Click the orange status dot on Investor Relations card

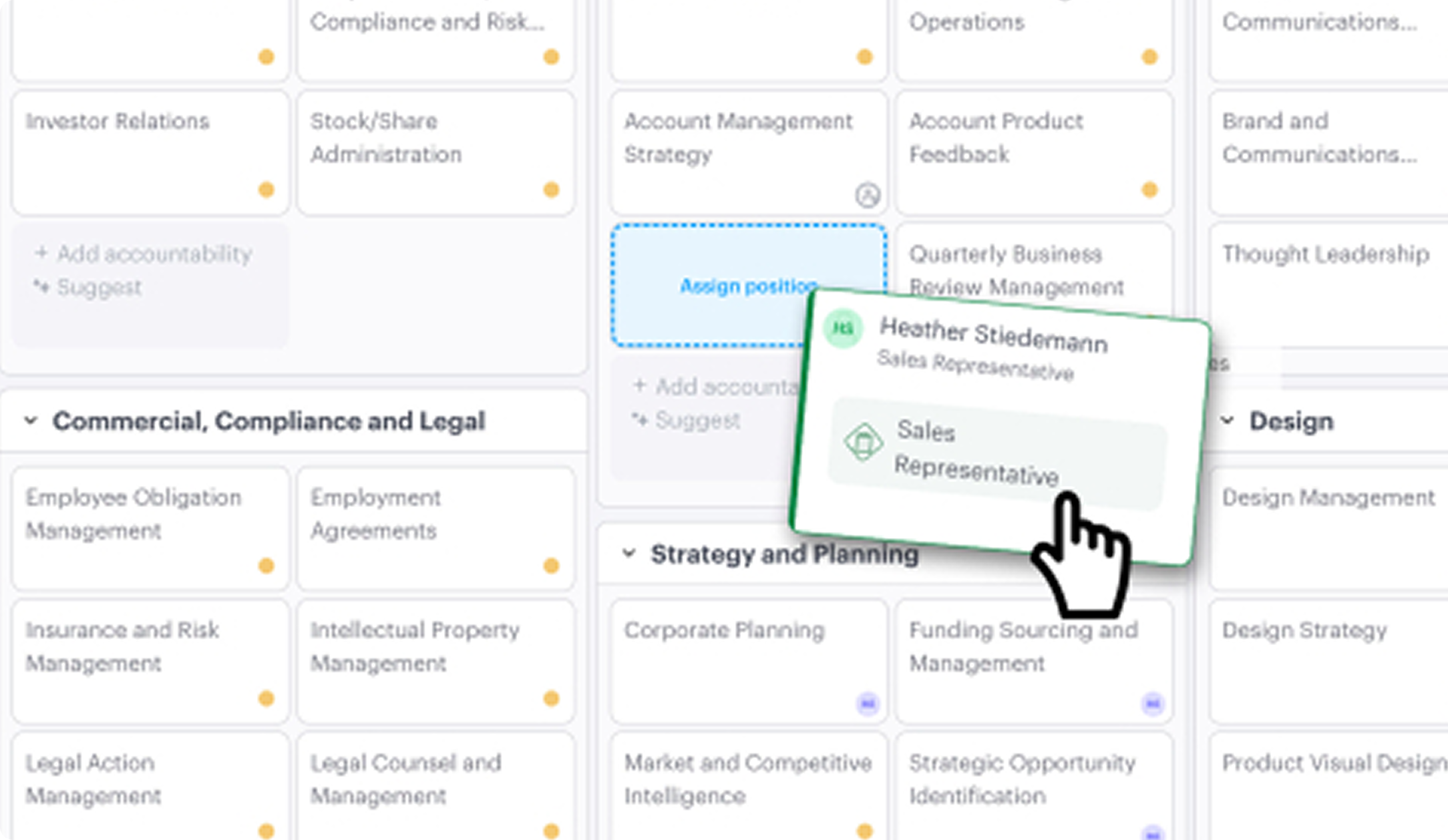pyautogui.click(x=266, y=190)
